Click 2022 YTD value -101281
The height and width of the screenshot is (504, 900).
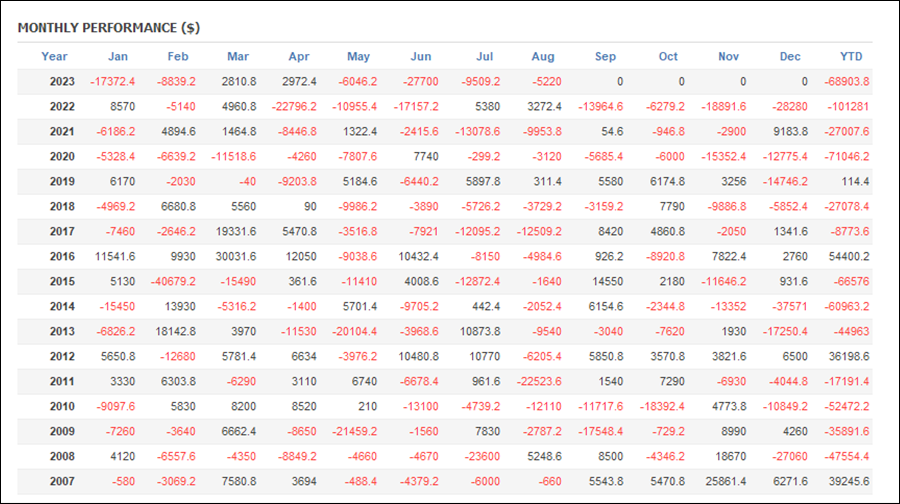pos(848,107)
